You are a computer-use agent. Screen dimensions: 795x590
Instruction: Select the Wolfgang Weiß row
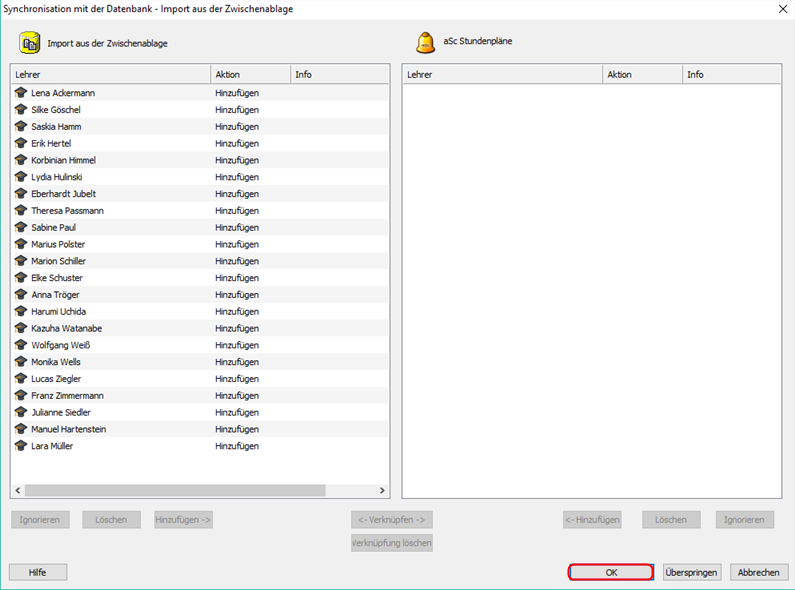[61, 345]
